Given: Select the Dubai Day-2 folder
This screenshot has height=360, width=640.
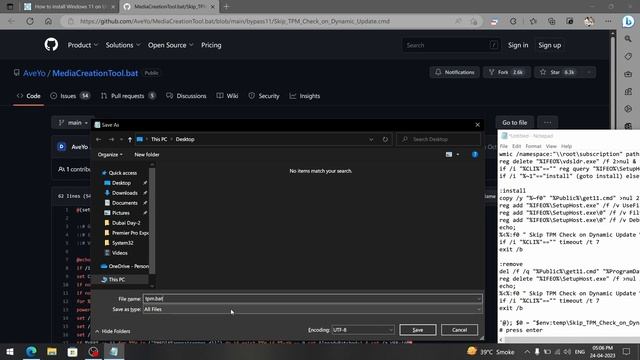Looking at the screenshot, I should coord(126,223).
